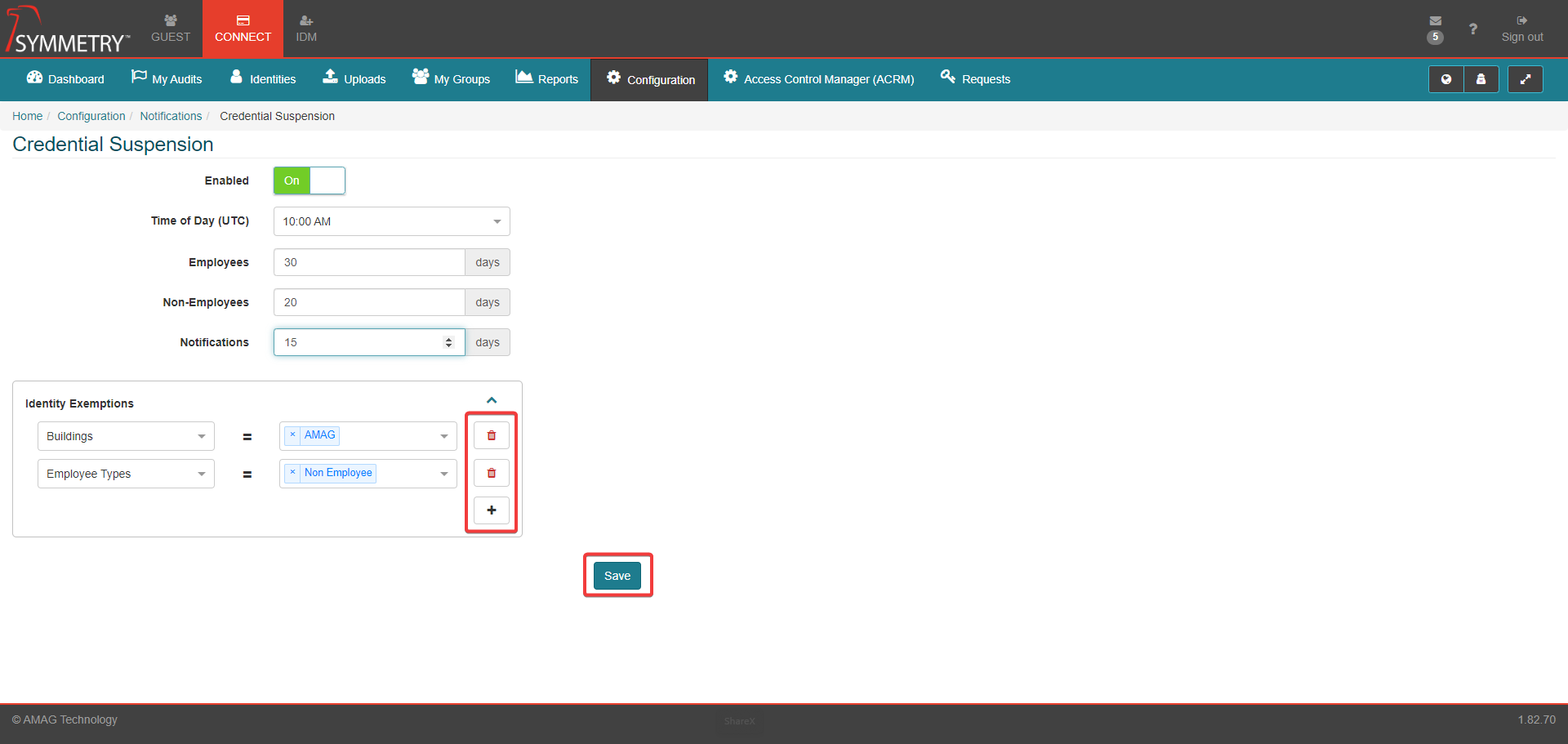Delete the Buildings exemption row

tap(491, 435)
